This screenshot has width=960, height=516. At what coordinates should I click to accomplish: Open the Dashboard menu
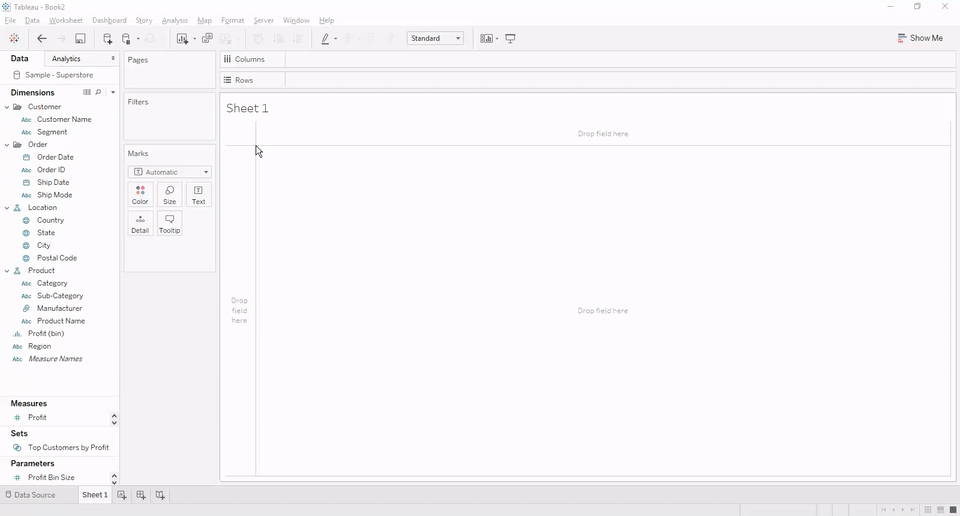(109, 20)
